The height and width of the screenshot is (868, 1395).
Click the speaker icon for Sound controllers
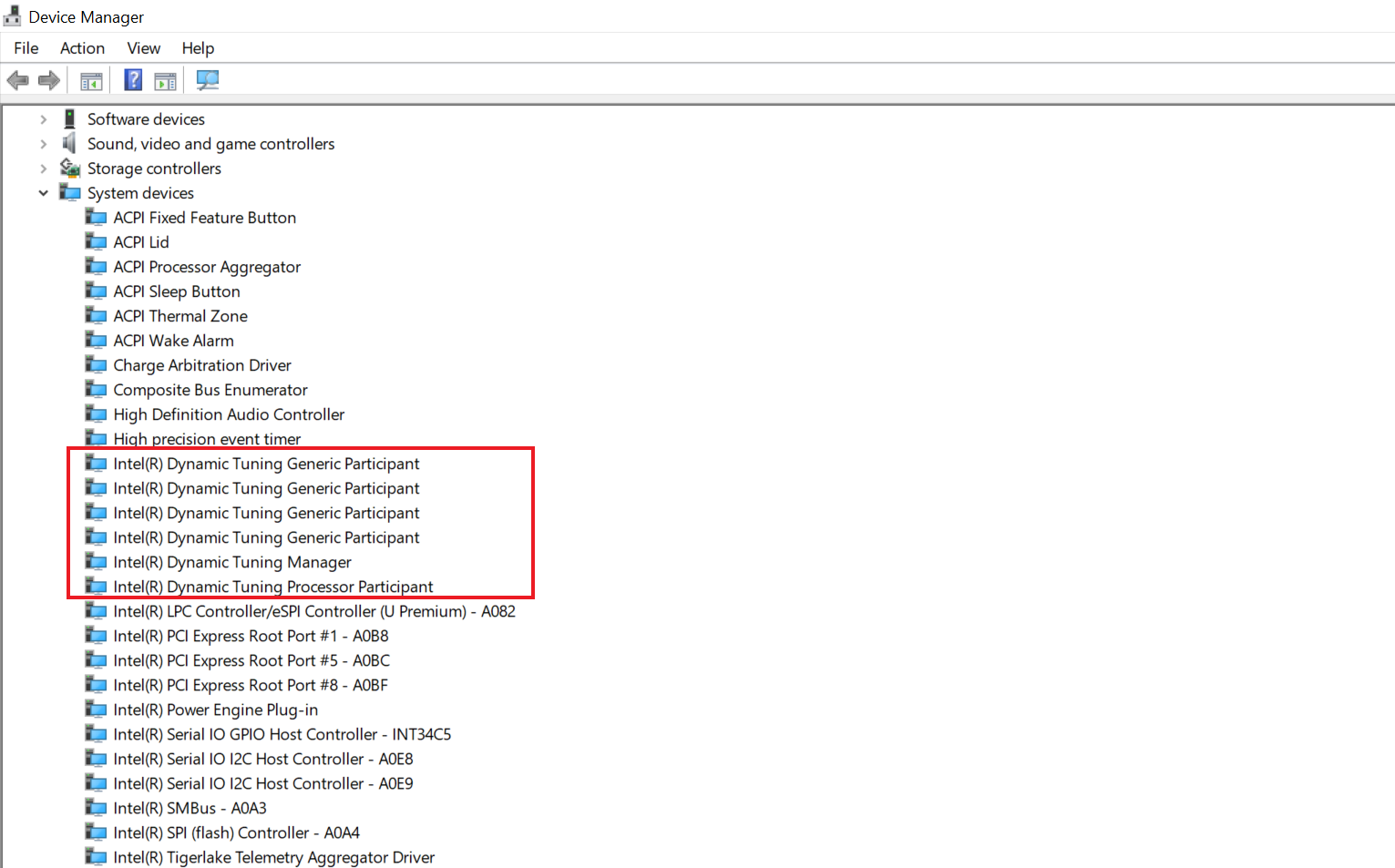pyautogui.click(x=69, y=143)
